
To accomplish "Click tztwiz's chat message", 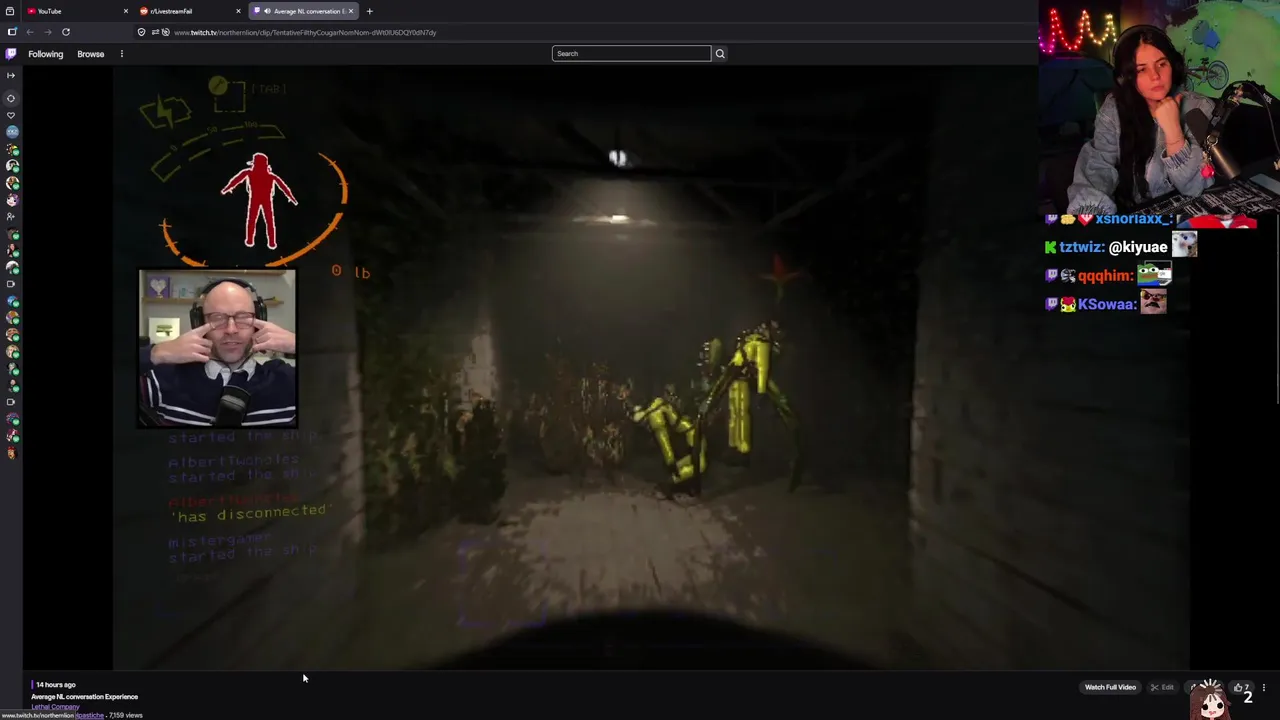I will point(1121,247).
